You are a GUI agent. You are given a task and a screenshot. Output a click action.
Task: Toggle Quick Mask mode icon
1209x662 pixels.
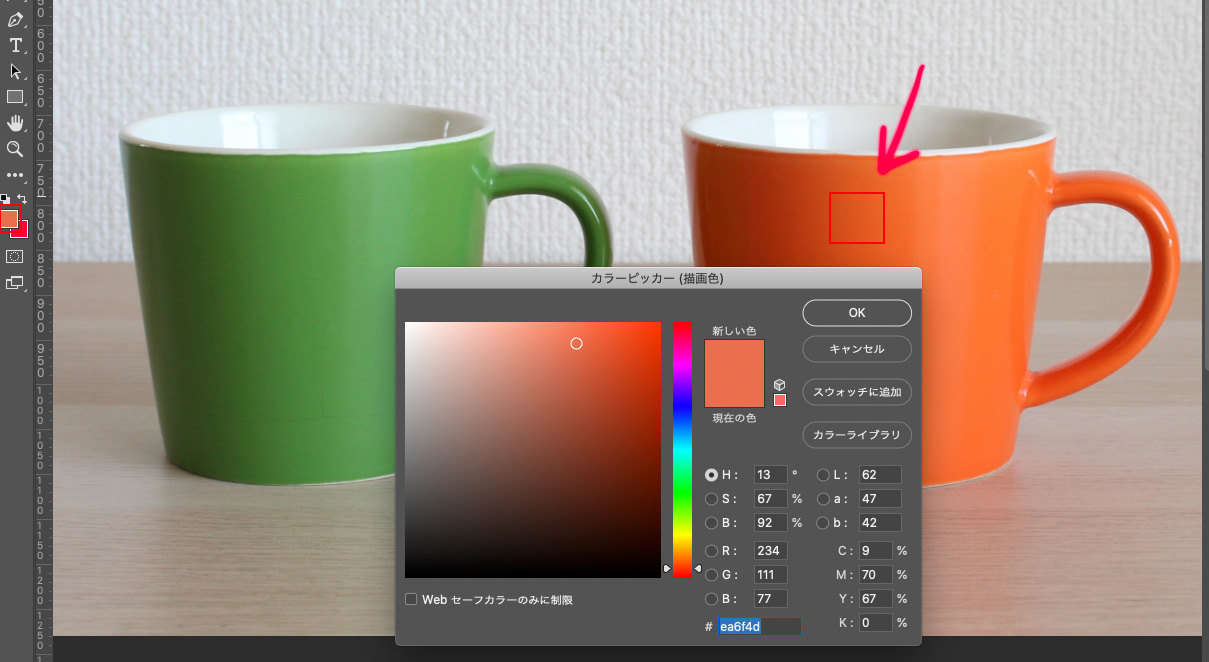tap(15, 257)
